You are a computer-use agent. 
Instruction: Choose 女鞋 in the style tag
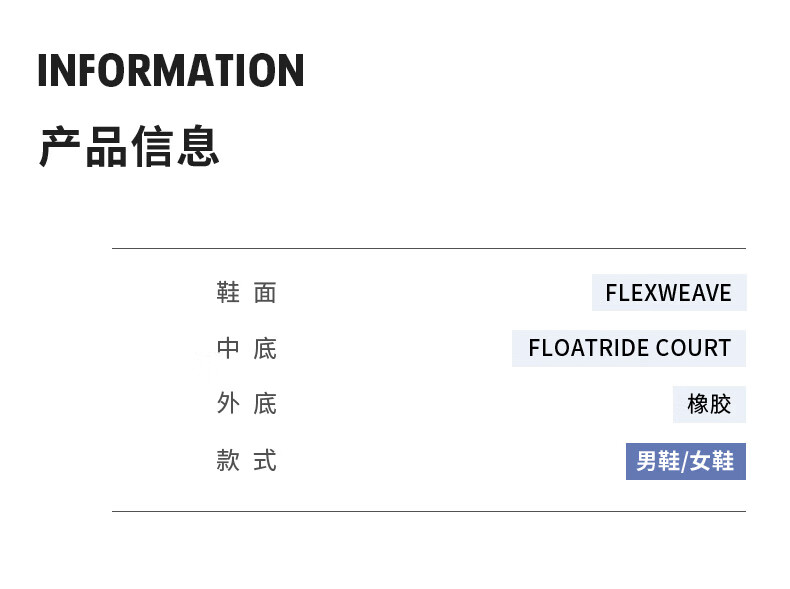(712, 461)
